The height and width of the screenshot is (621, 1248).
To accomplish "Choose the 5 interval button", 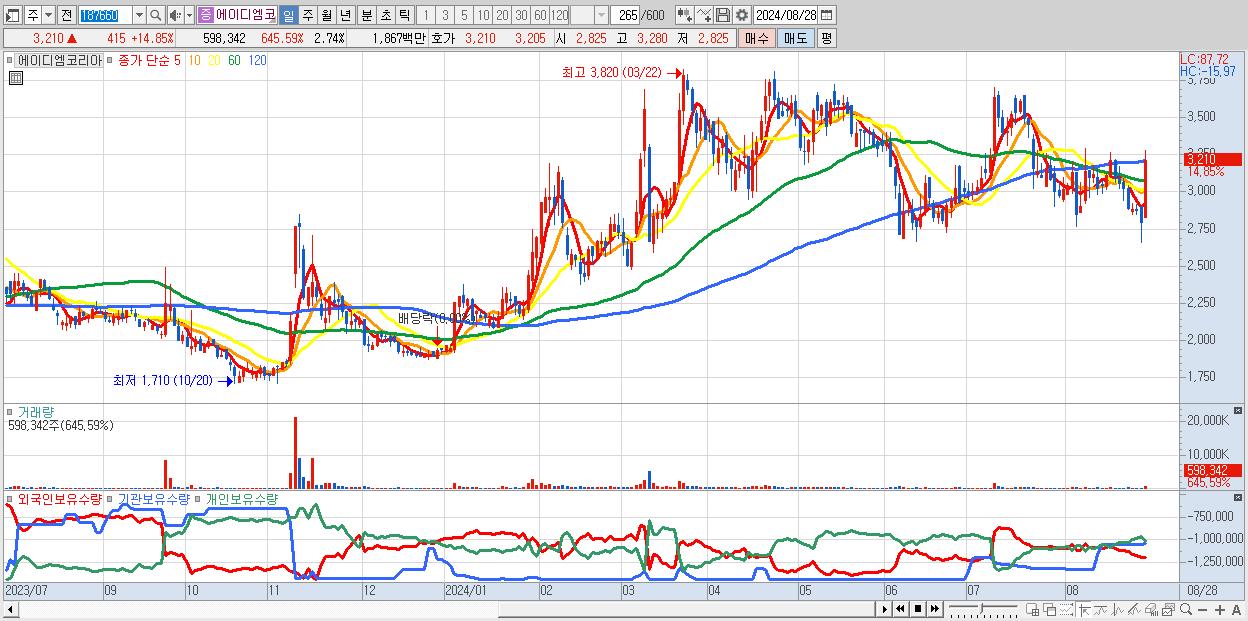I will click(464, 15).
